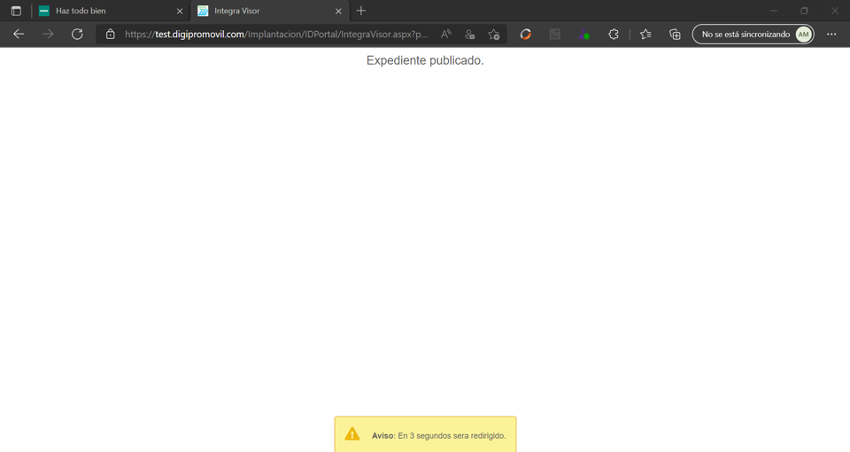This screenshot has width=850, height=452.
Task: Open the Favorites list icon
Action: (x=645, y=34)
